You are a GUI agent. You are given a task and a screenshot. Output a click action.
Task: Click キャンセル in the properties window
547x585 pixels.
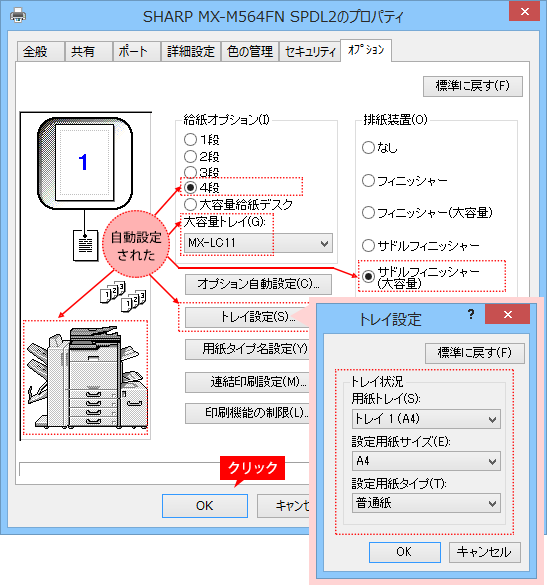[x=283, y=506]
